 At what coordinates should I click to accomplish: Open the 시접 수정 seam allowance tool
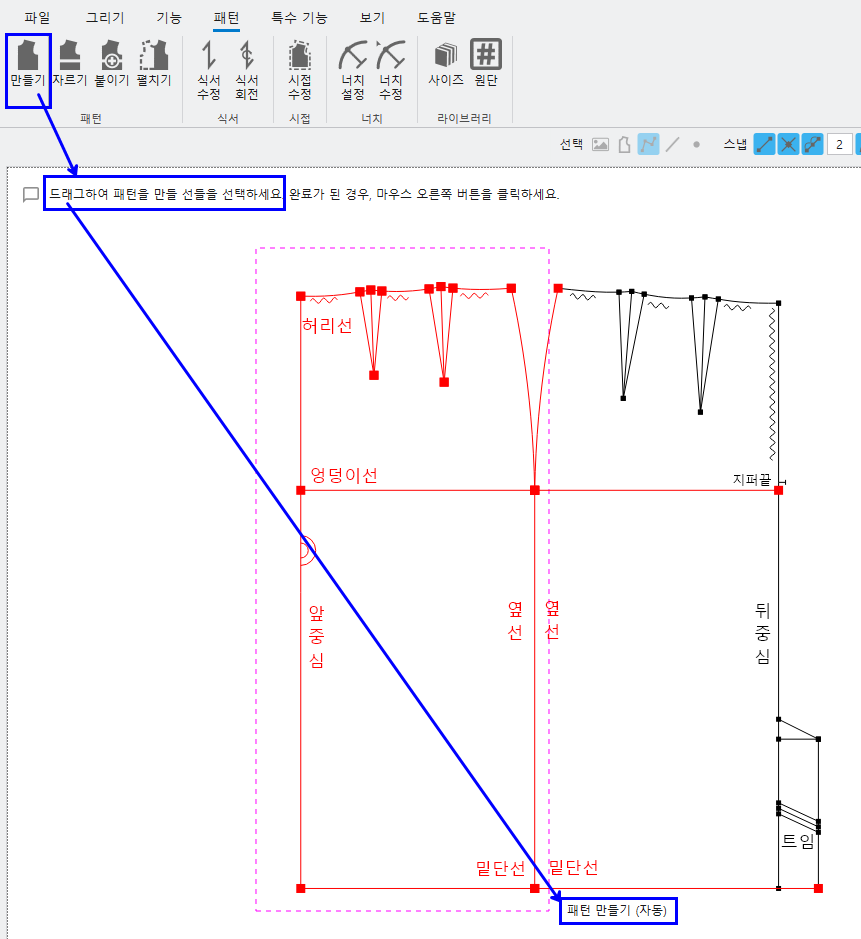coord(300,70)
